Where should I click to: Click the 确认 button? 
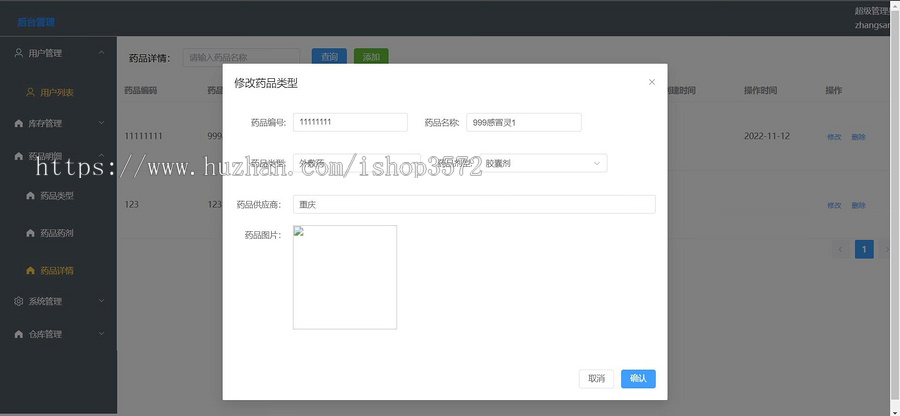(638, 379)
